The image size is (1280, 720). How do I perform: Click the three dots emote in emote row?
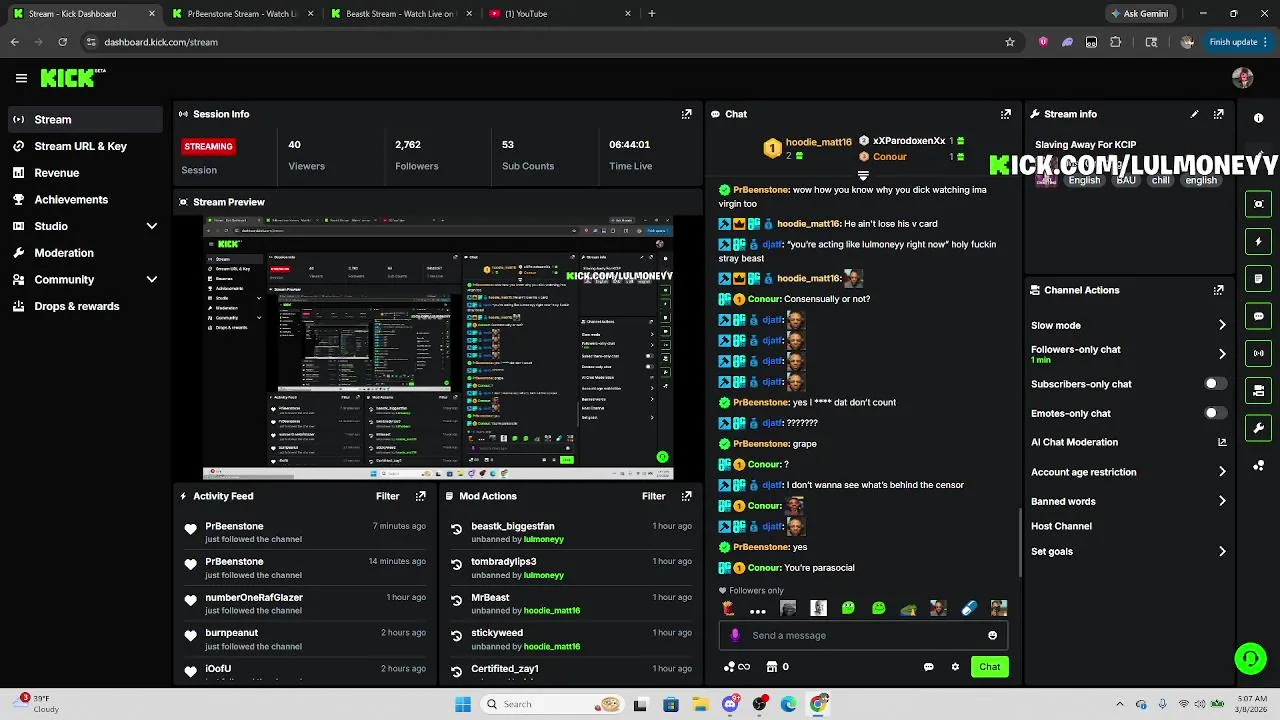tap(758, 610)
